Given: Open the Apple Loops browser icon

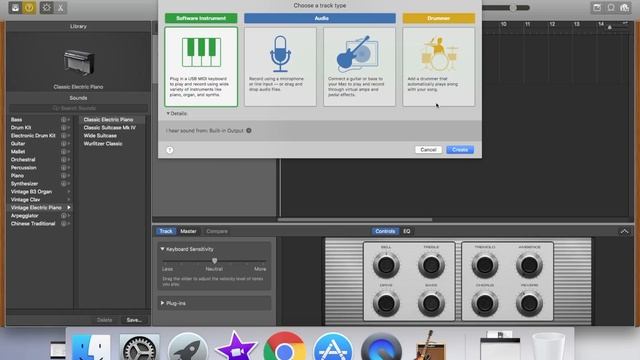Looking at the screenshot, I should coord(611,8).
